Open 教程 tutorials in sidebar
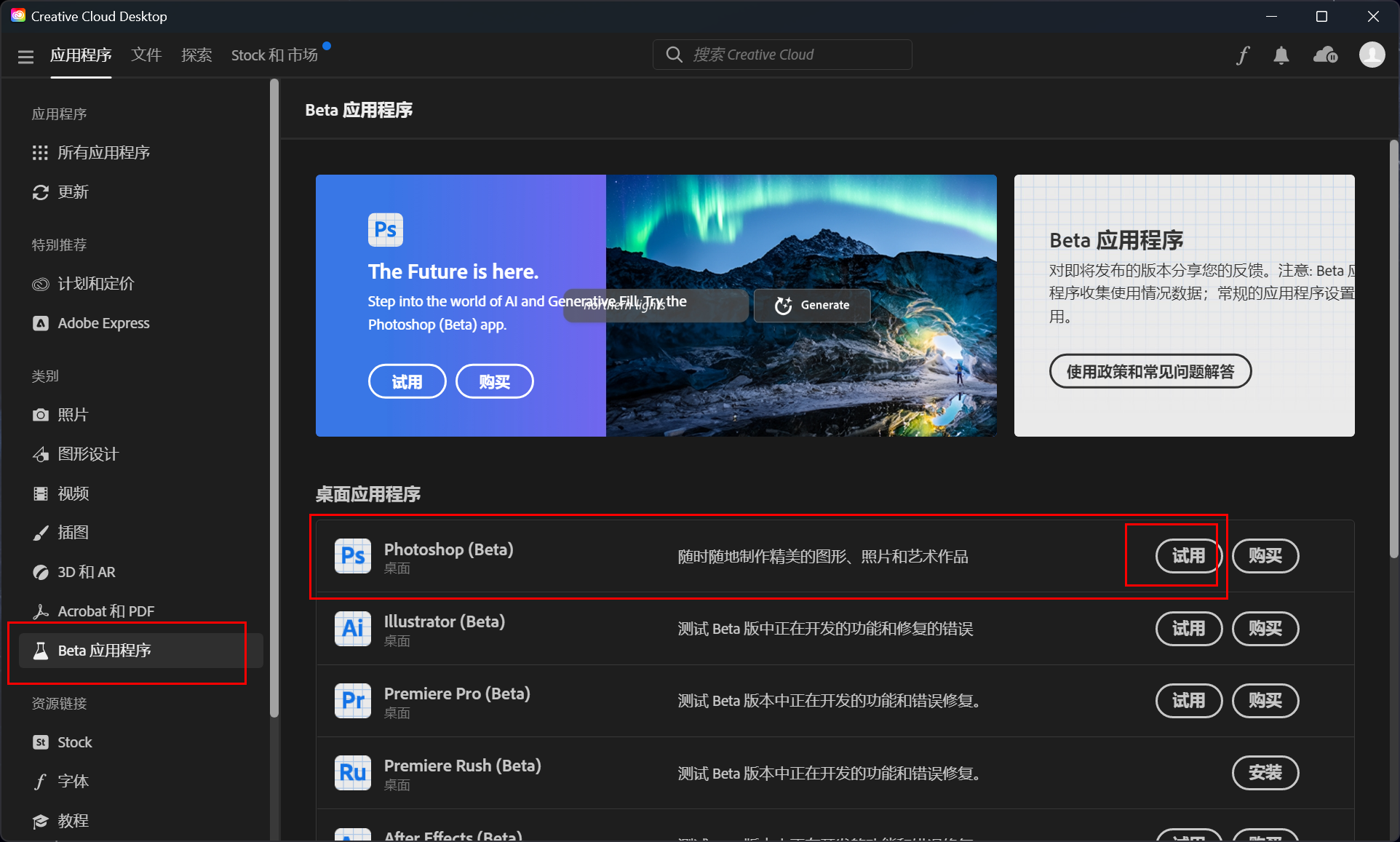Screen dimensions: 1400x842 [x=141, y=821]
